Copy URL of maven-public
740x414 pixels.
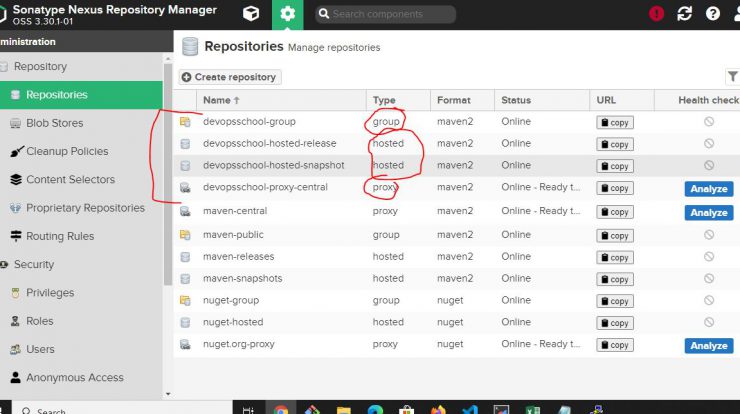coord(614,236)
